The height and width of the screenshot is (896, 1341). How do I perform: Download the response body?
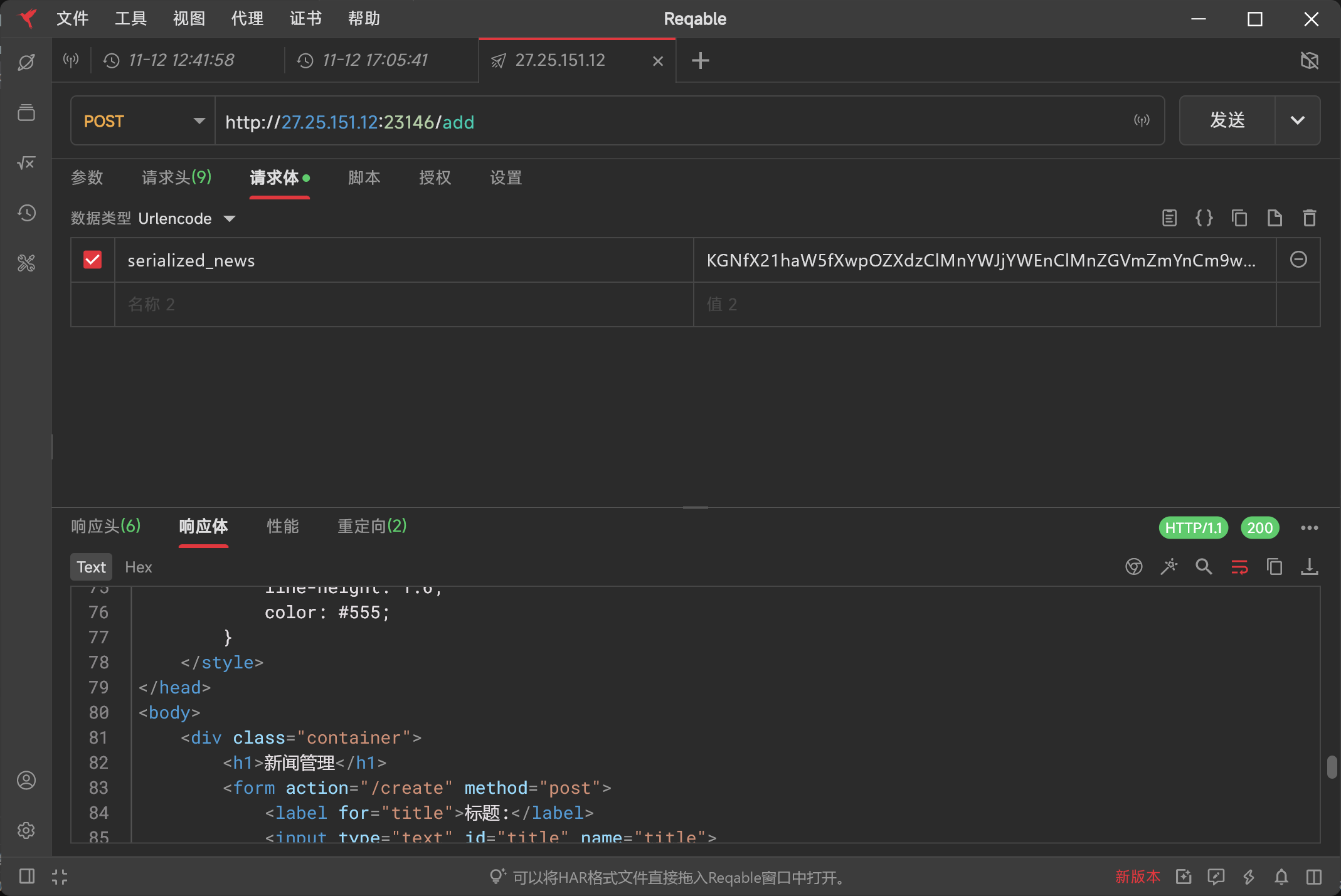[1309, 567]
